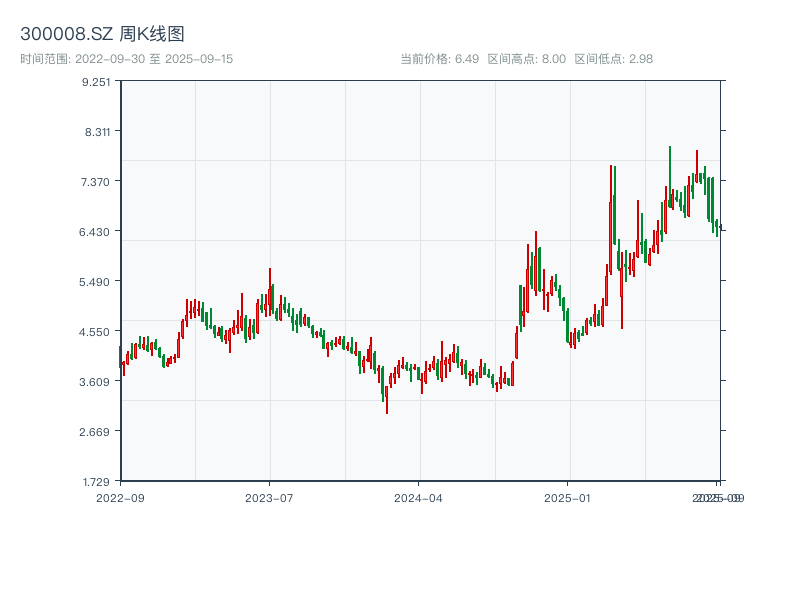Click y-axis value 2.669
Screen dimensions: 800x600
(x=94, y=432)
